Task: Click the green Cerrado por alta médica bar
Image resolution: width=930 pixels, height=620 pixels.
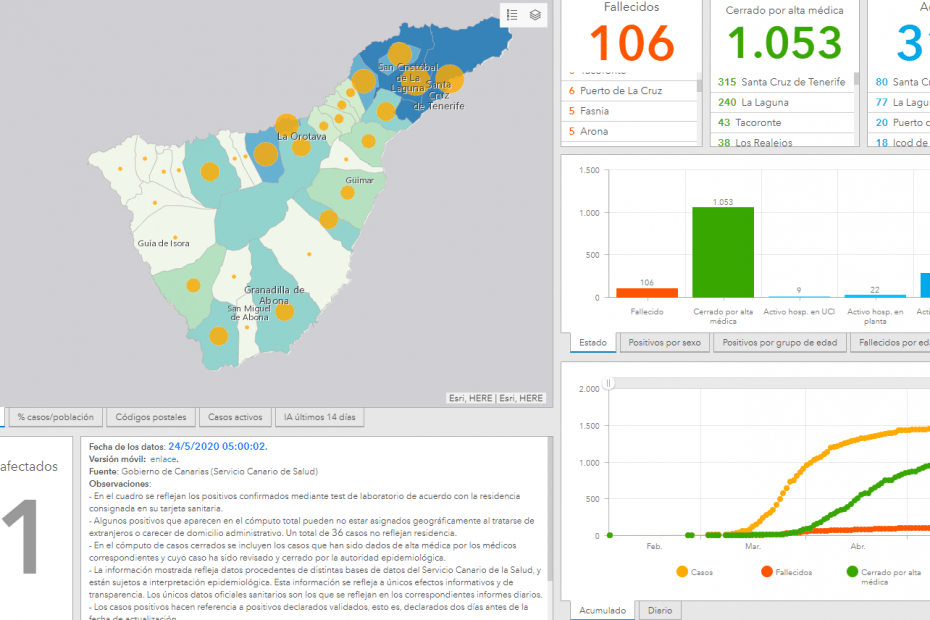Action: point(723,252)
